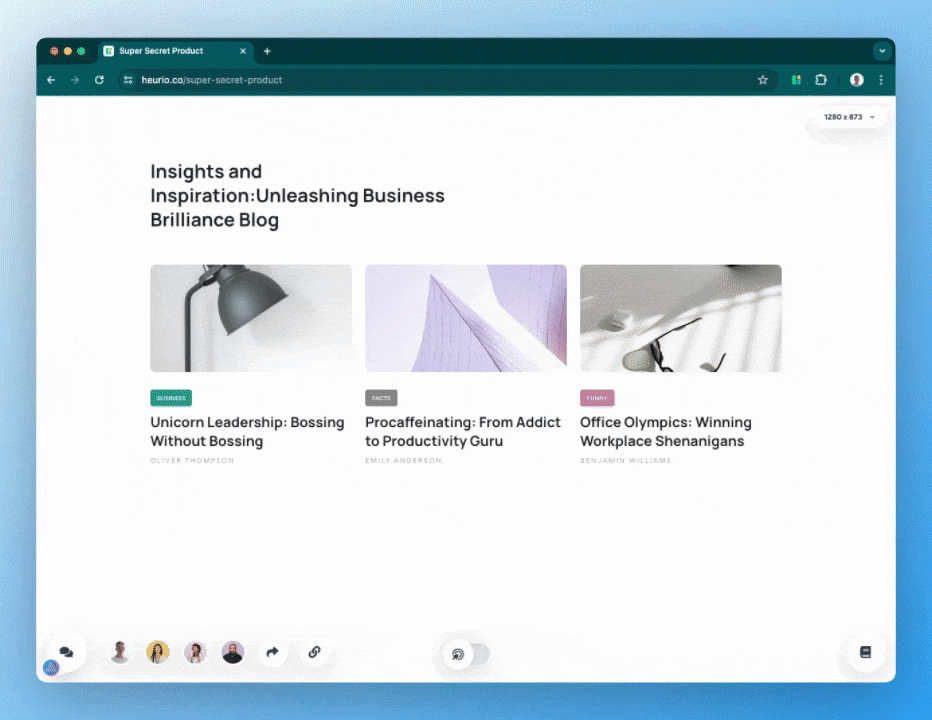Bookmark page with the star icon
932x720 pixels.
pos(763,80)
